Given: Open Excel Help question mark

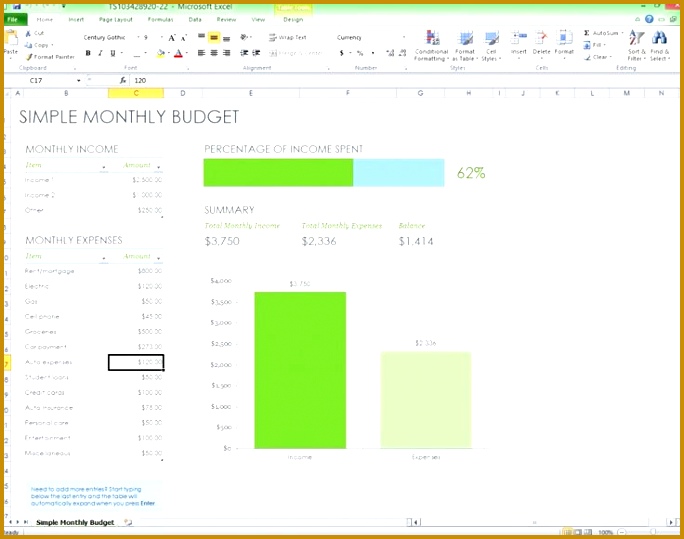Looking at the screenshot, I should coord(649,19).
